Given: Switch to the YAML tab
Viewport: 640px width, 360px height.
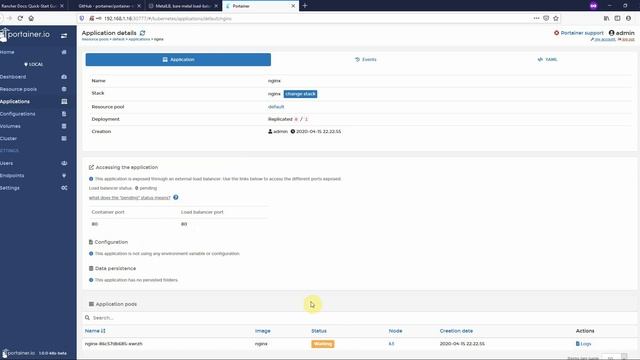Looking at the screenshot, I should pyautogui.click(x=547, y=60).
